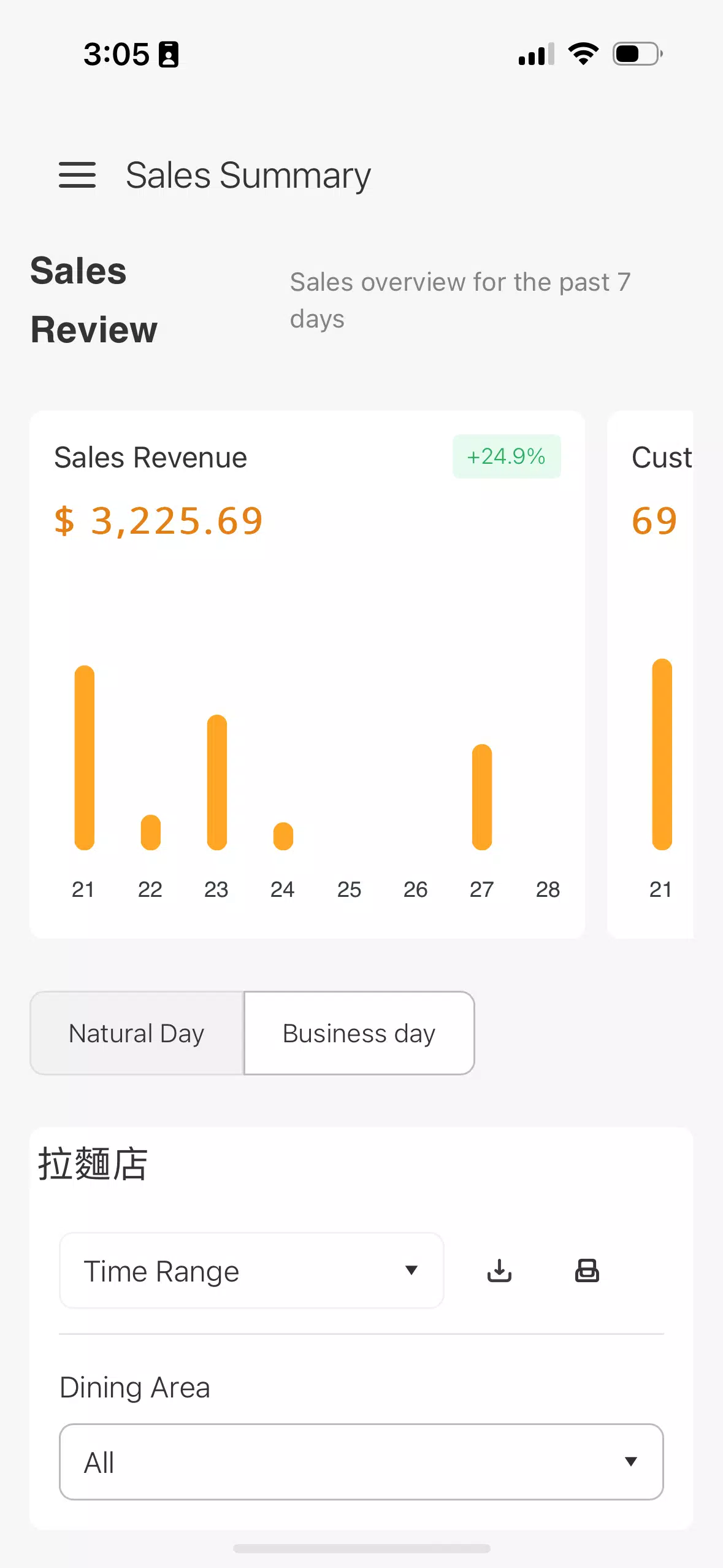
Task: Tap the ID badge icon beside the clock
Action: click(x=169, y=55)
